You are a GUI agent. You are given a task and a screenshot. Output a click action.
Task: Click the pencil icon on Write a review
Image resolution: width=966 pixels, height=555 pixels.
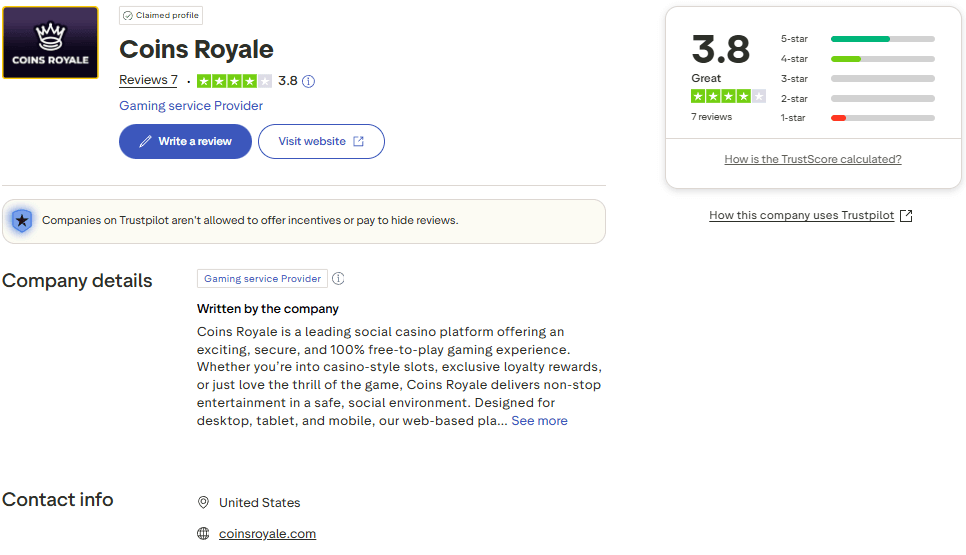[146, 142]
